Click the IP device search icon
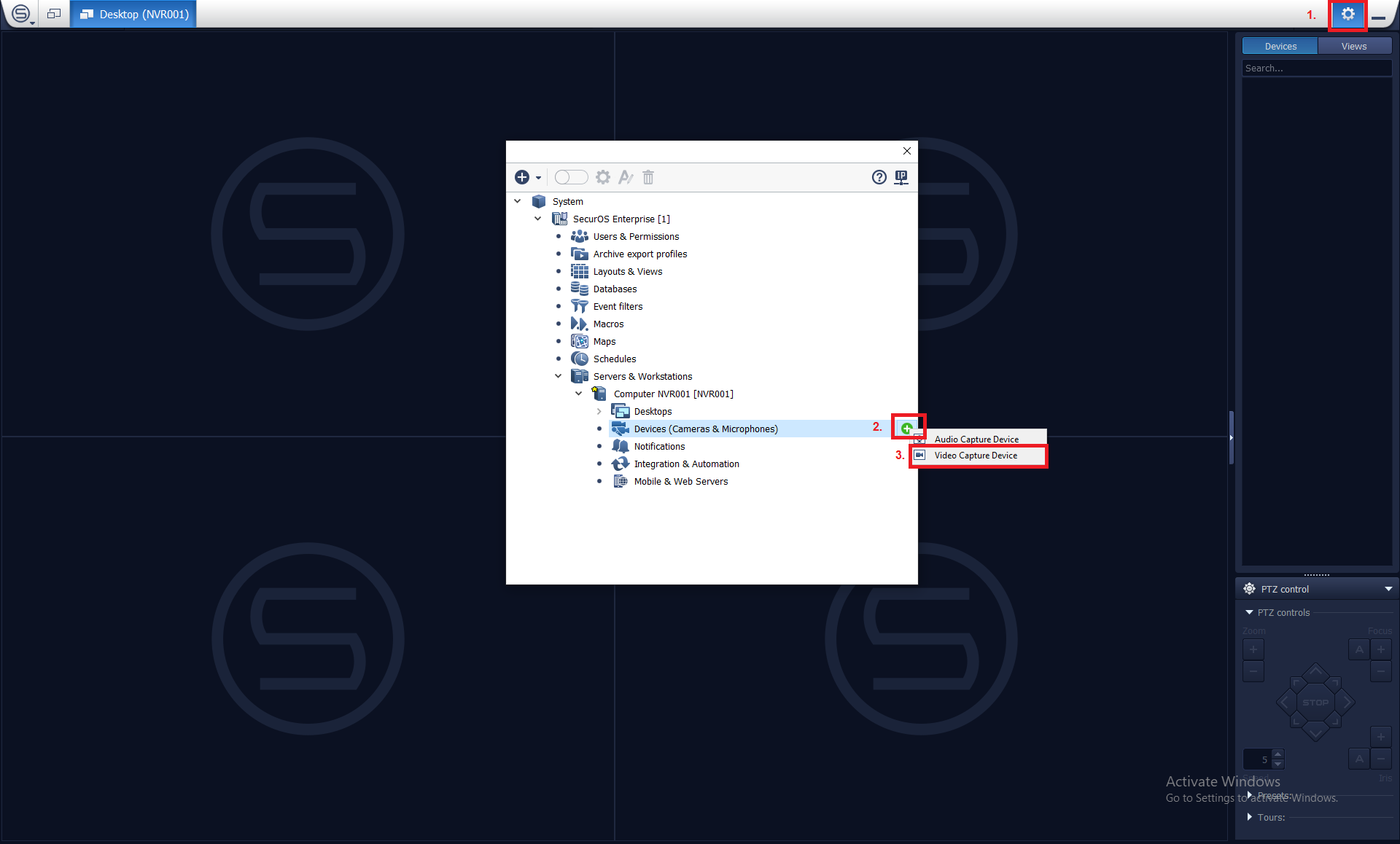The width and height of the screenshot is (1400, 844). (901, 177)
